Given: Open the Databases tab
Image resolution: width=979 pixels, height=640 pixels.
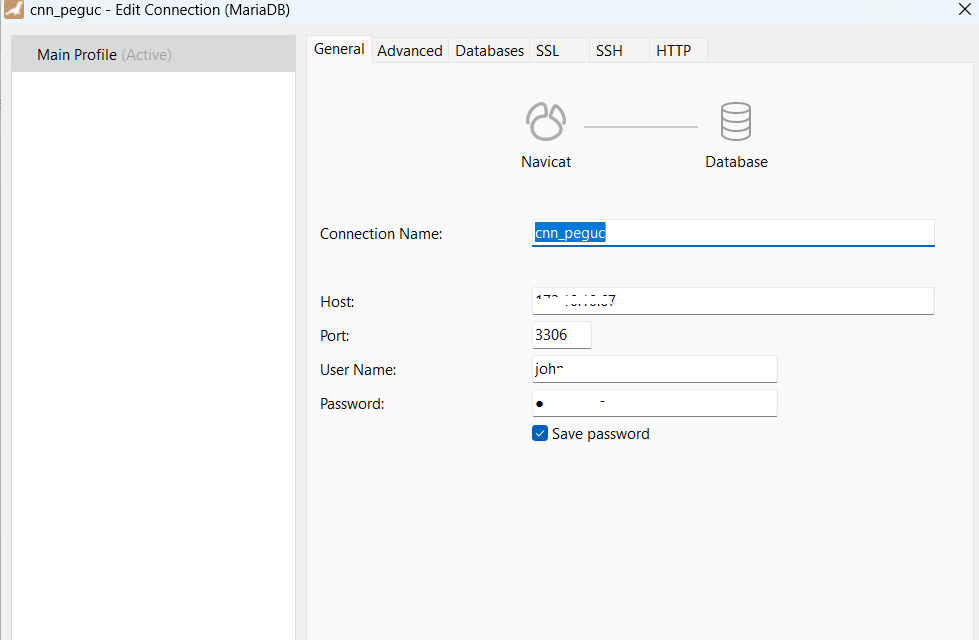Looking at the screenshot, I should [489, 50].
